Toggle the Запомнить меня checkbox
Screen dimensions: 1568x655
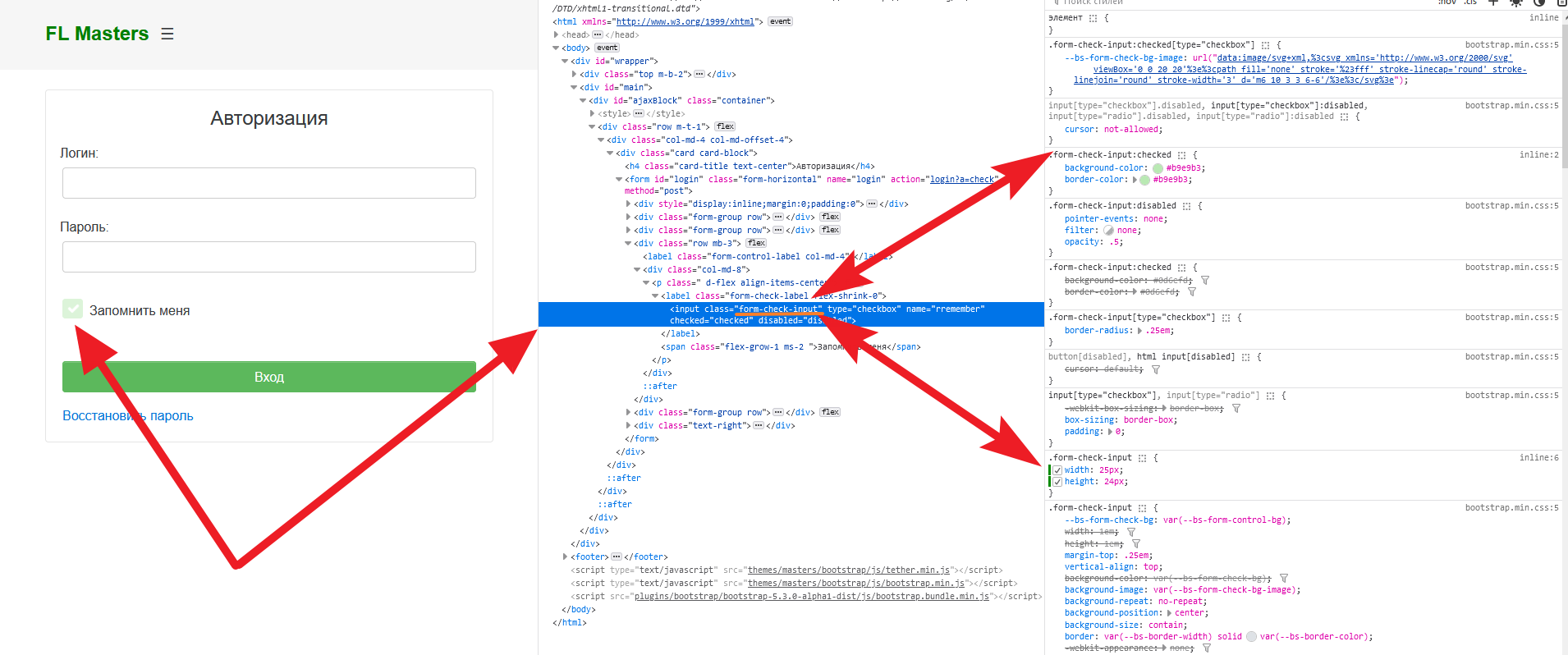pyautogui.click(x=72, y=309)
